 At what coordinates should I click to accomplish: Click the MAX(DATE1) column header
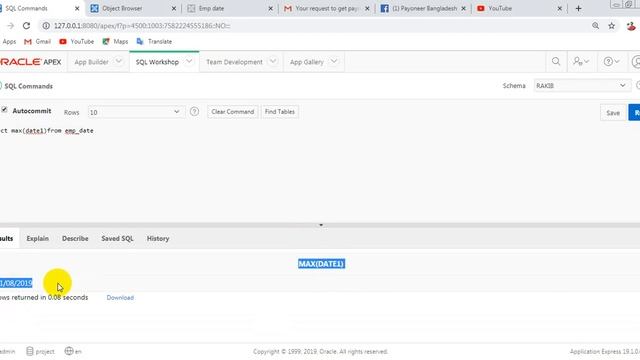(321, 264)
